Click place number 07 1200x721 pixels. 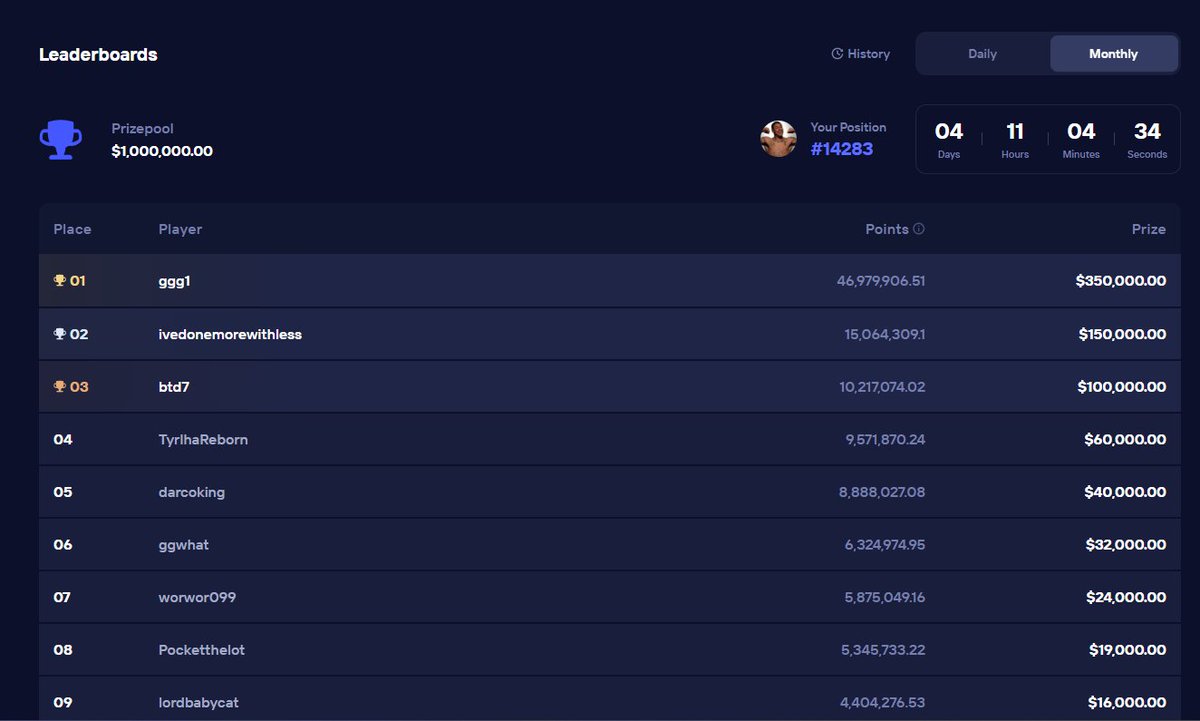pos(62,597)
